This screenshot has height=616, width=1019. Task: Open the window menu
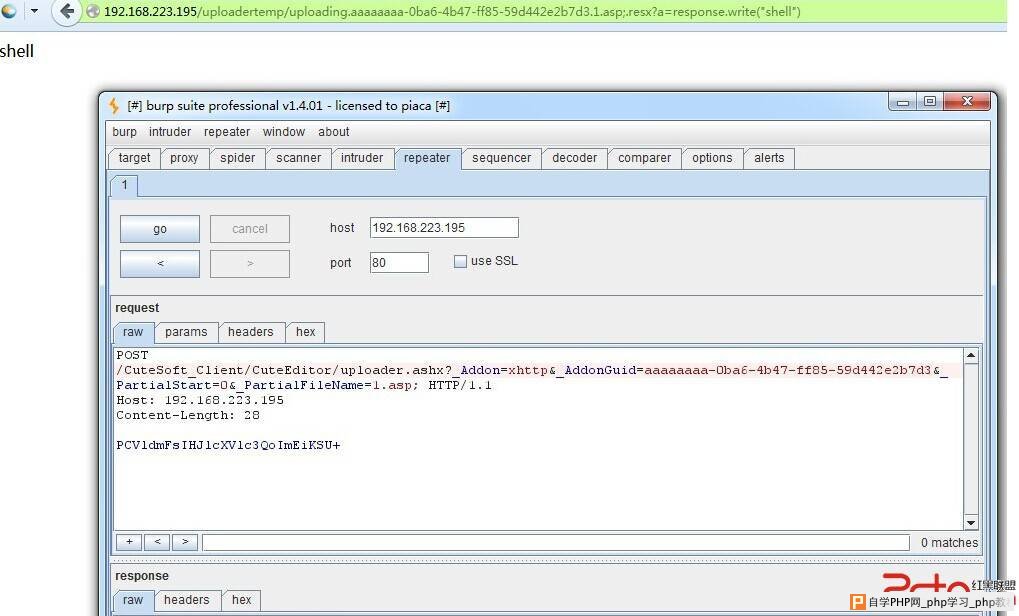[x=283, y=132]
